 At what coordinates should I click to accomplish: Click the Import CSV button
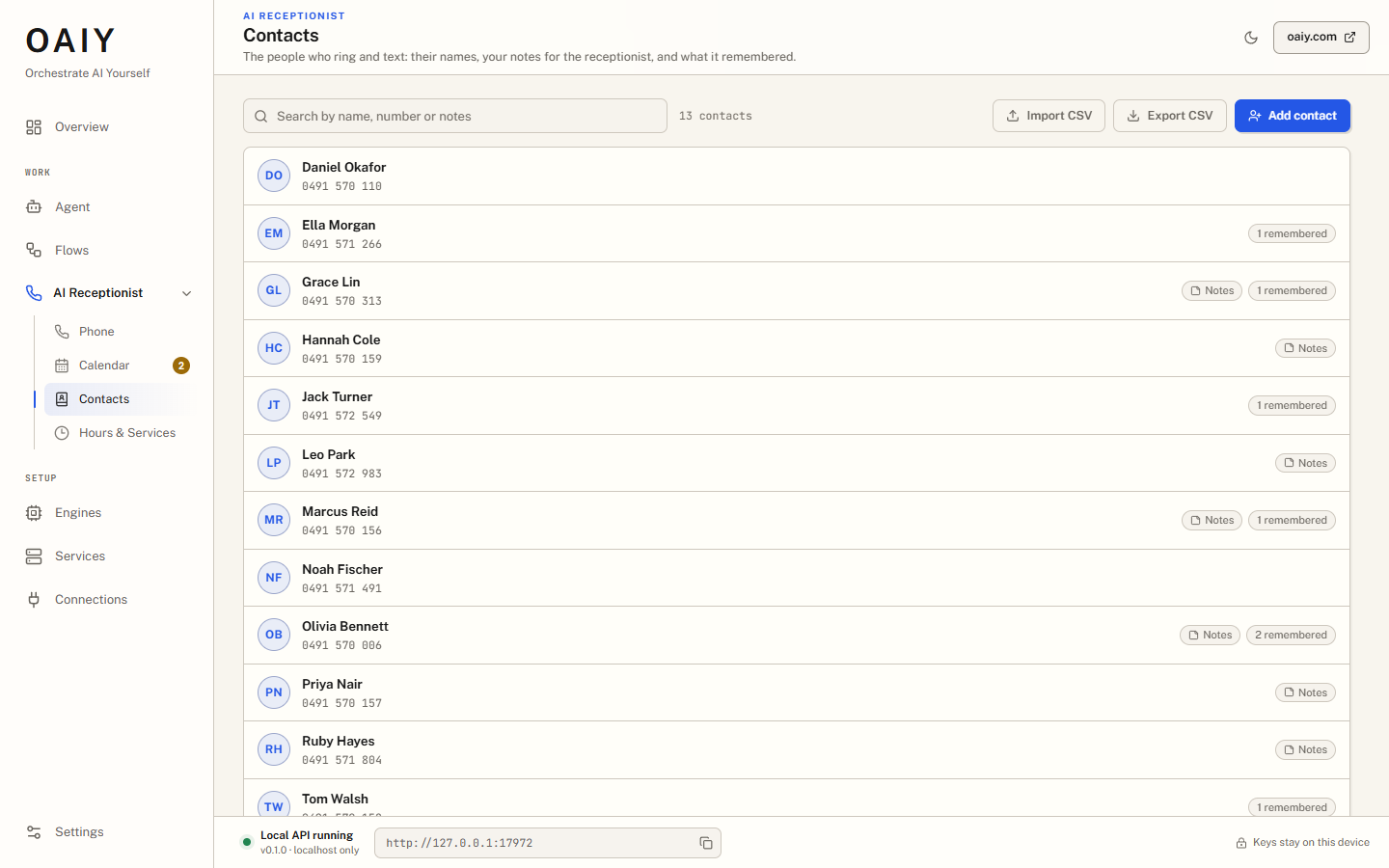[x=1049, y=116]
